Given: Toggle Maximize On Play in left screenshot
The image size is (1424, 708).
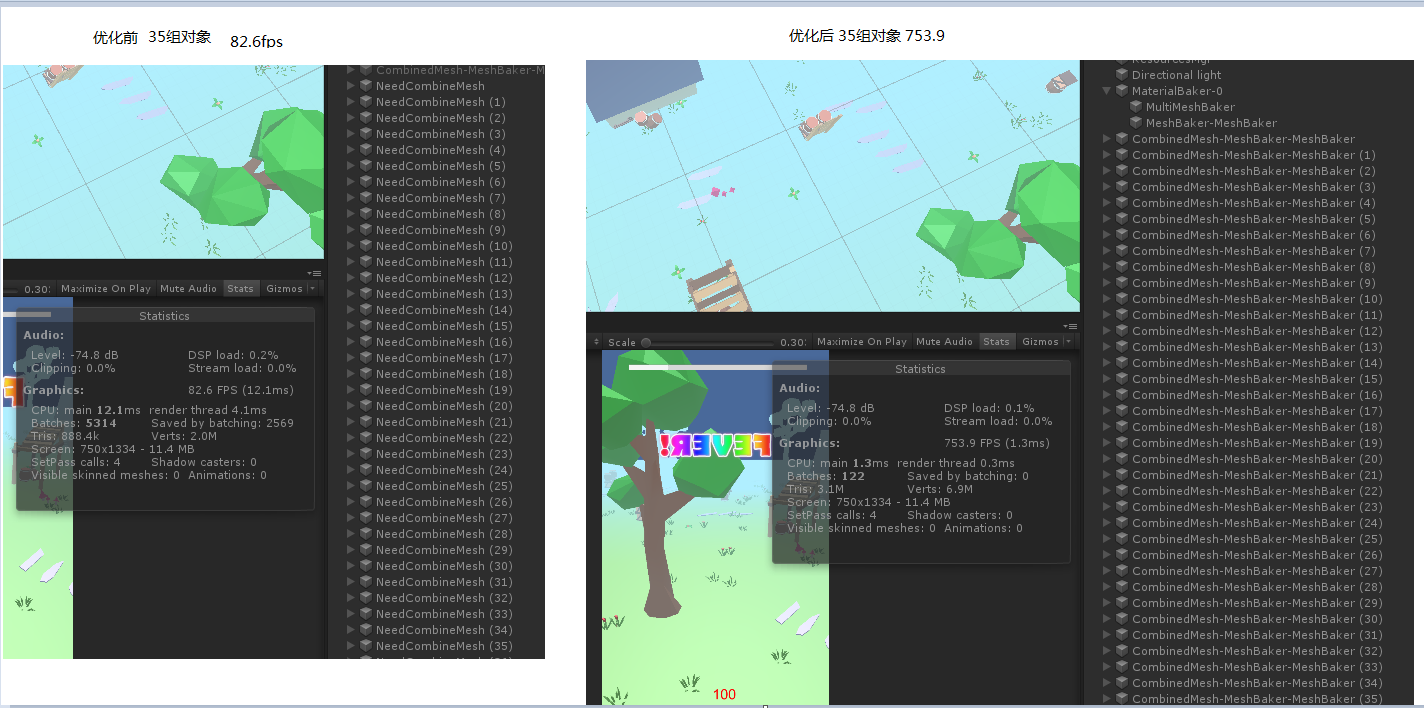Looking at the screenshot, I should 105,289.
